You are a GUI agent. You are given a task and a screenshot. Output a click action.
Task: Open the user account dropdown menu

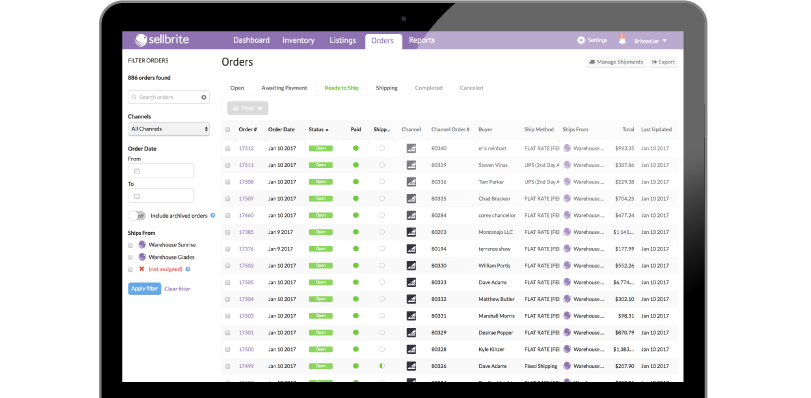coord(651,40)
